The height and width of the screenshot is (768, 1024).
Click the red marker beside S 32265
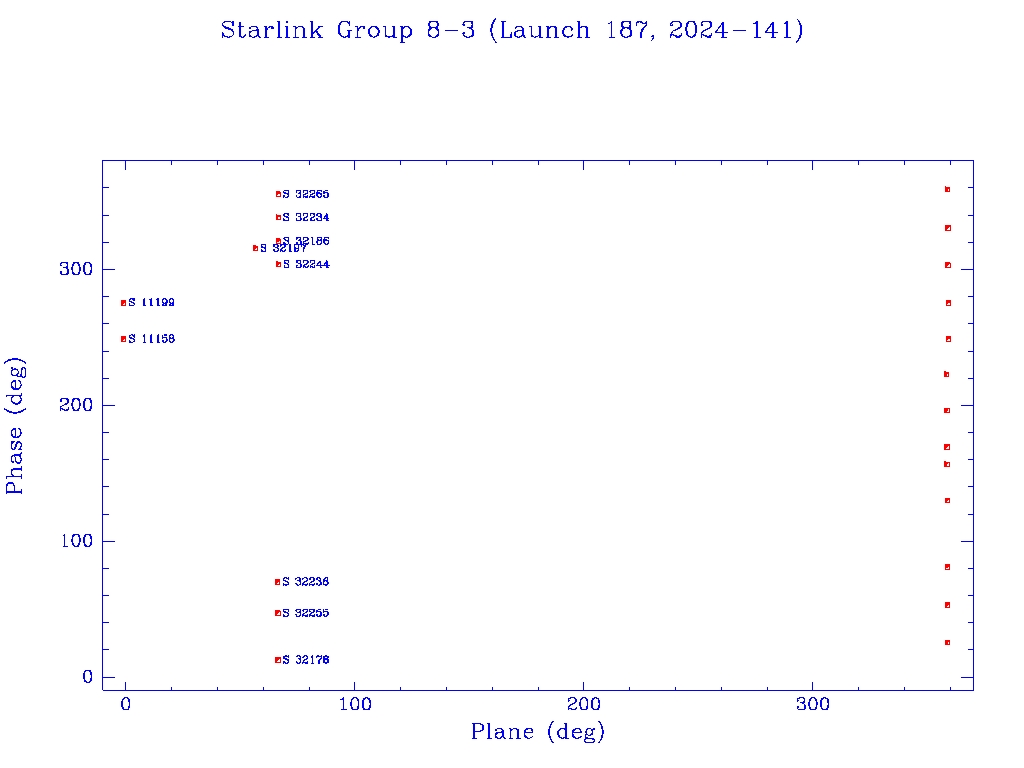[278, 194]
